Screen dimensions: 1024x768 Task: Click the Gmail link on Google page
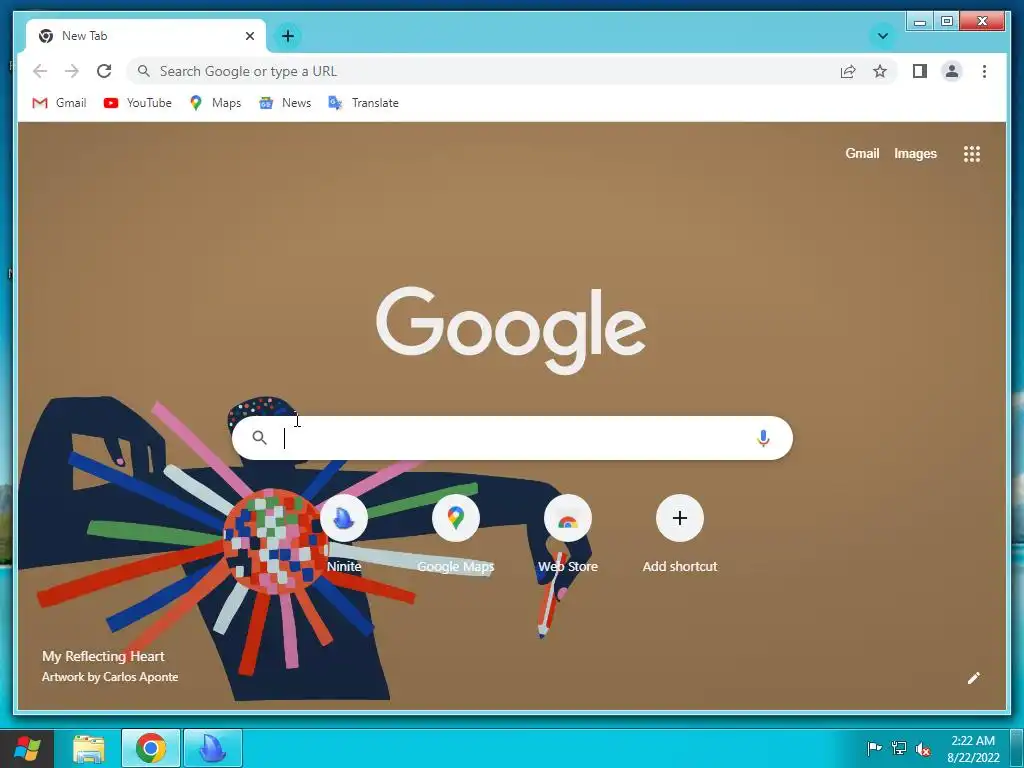(x=862, y=153)
